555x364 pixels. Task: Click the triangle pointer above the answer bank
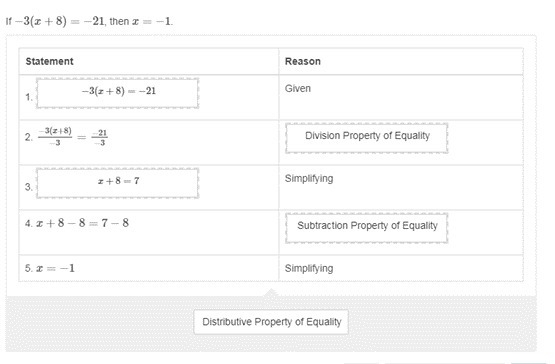click(271, 292)
